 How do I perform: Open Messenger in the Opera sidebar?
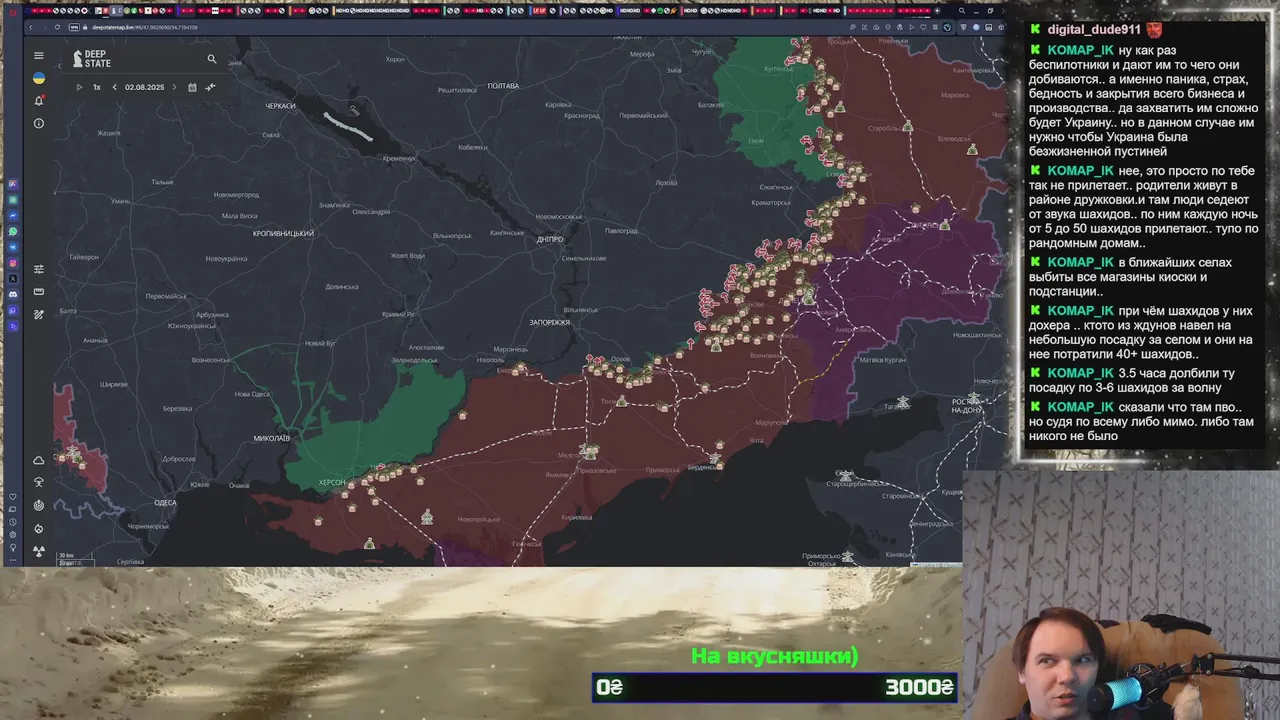pyautogui.click(x=13, y=216)
